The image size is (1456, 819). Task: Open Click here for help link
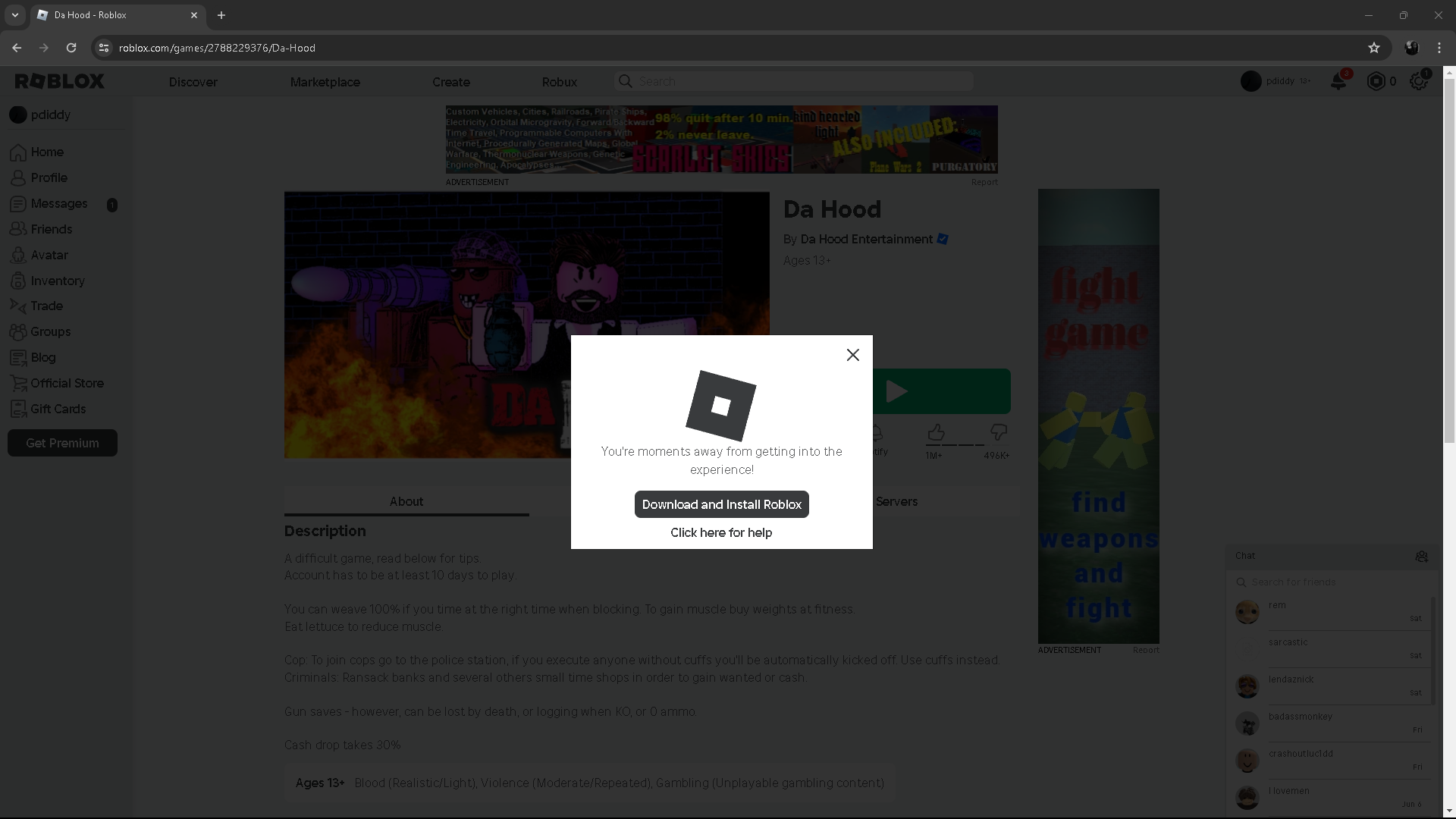pos(721,532)
